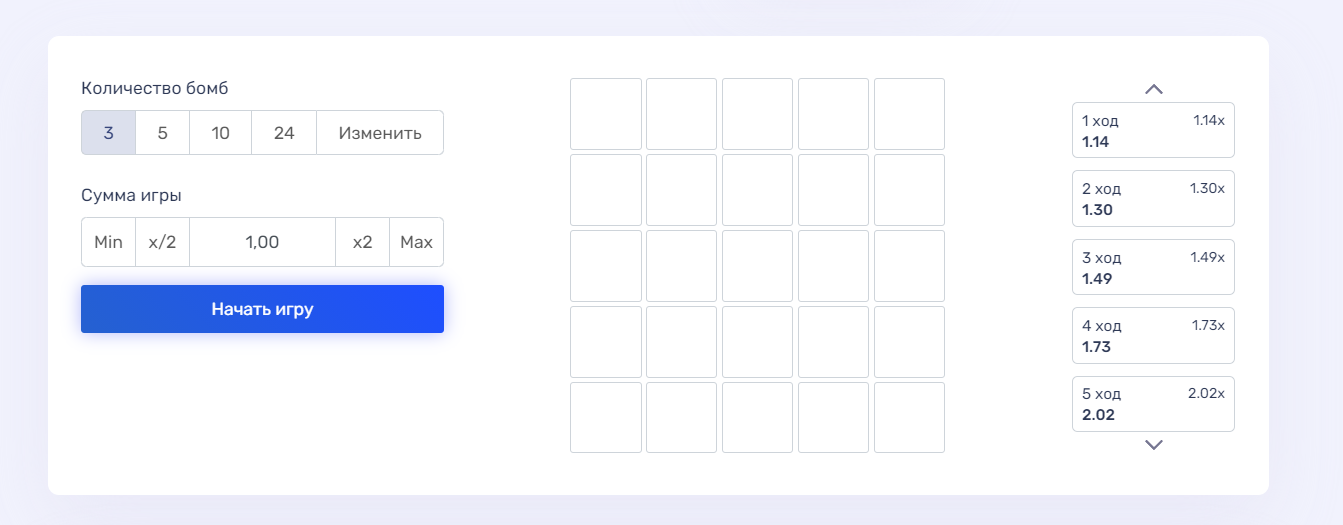Double the bet with x2
Viewport: 1343px width, 525px height.
[362, 242]
